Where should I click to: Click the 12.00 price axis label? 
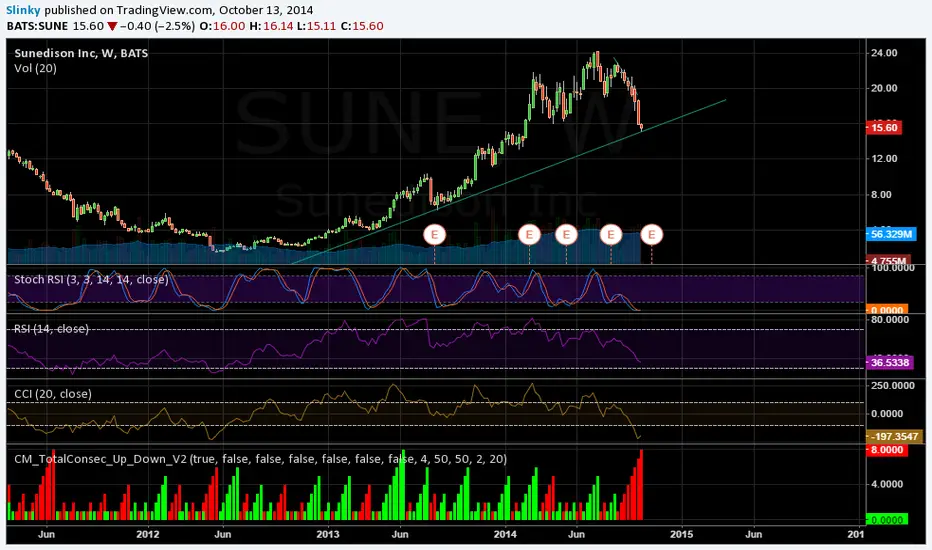[884, 159]
